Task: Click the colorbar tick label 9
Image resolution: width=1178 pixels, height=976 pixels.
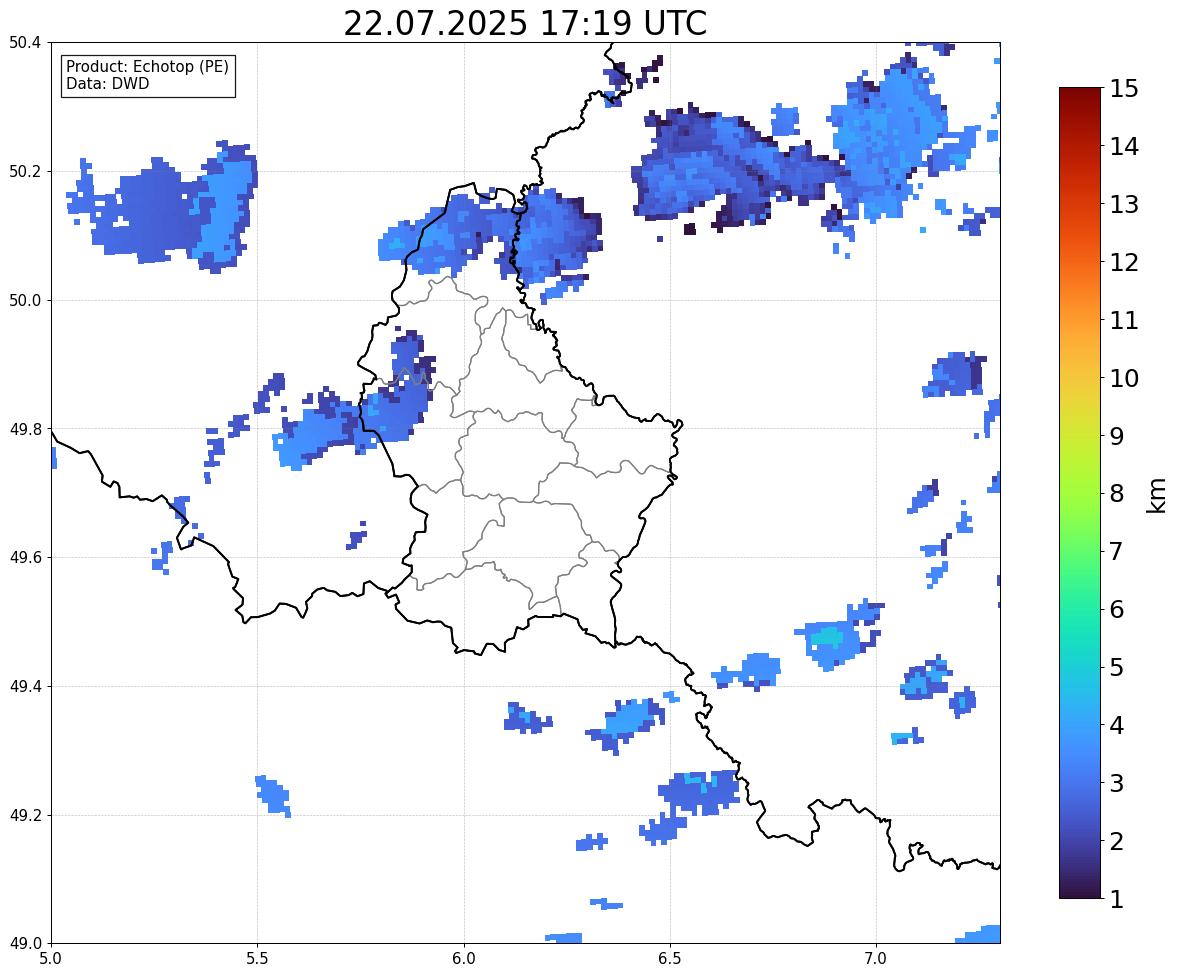Action: click(x=1116, y=436)
